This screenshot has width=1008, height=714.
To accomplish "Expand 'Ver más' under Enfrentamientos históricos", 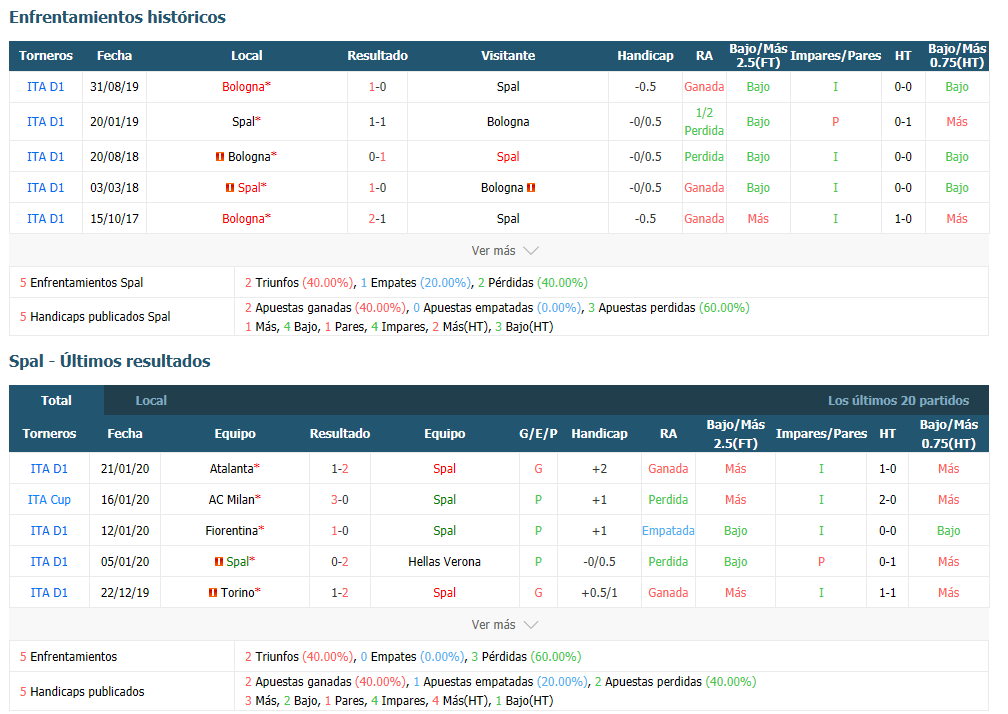I will click(504, 251).
